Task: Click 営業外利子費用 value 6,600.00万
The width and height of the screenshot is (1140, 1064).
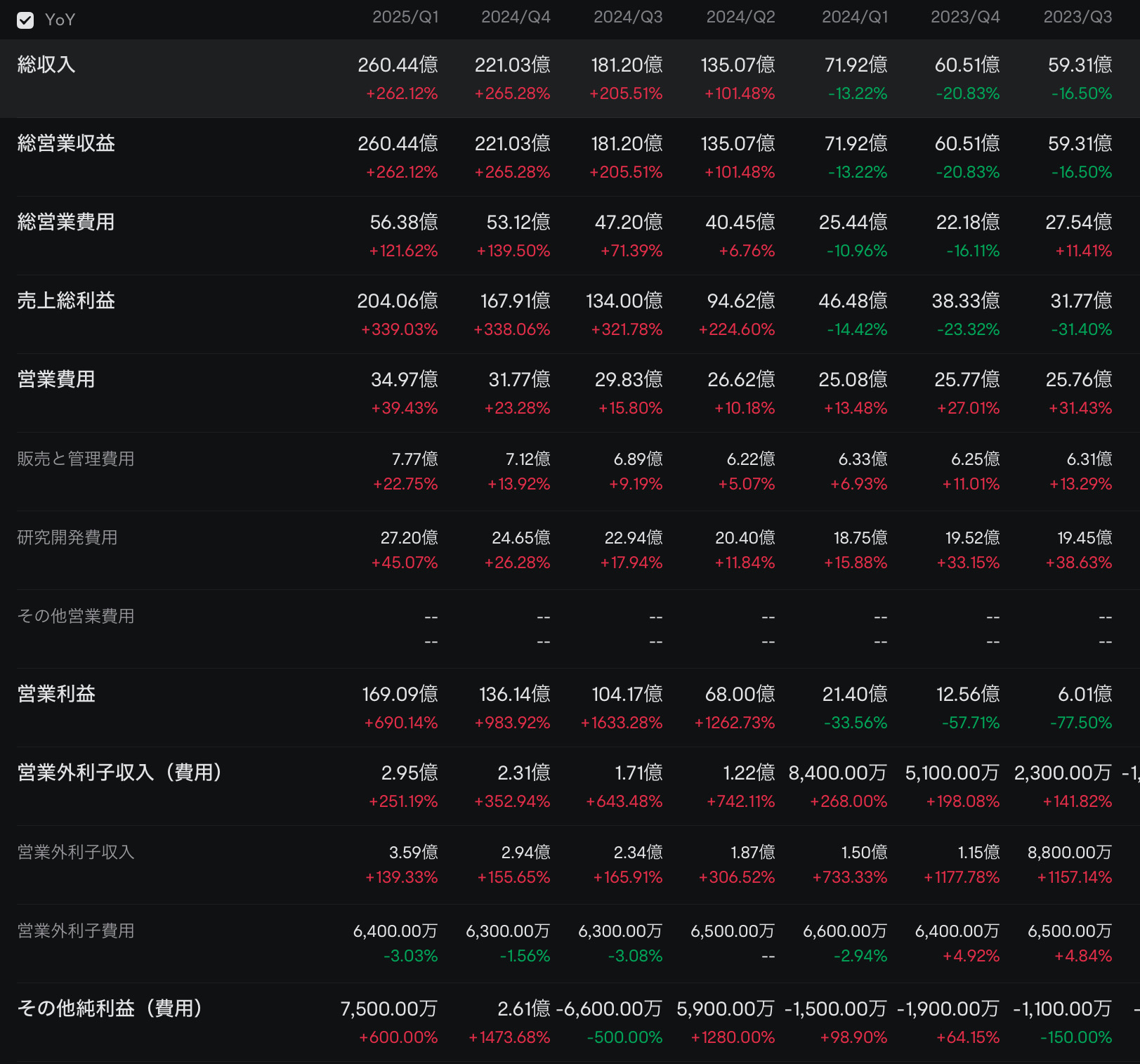Action: click(x=845, y=931)
